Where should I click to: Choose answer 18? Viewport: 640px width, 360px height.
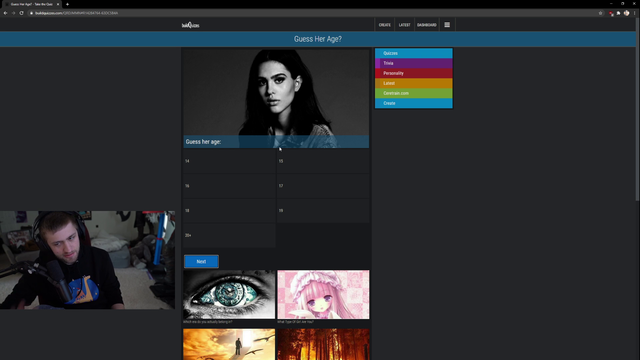coord(229,211)
